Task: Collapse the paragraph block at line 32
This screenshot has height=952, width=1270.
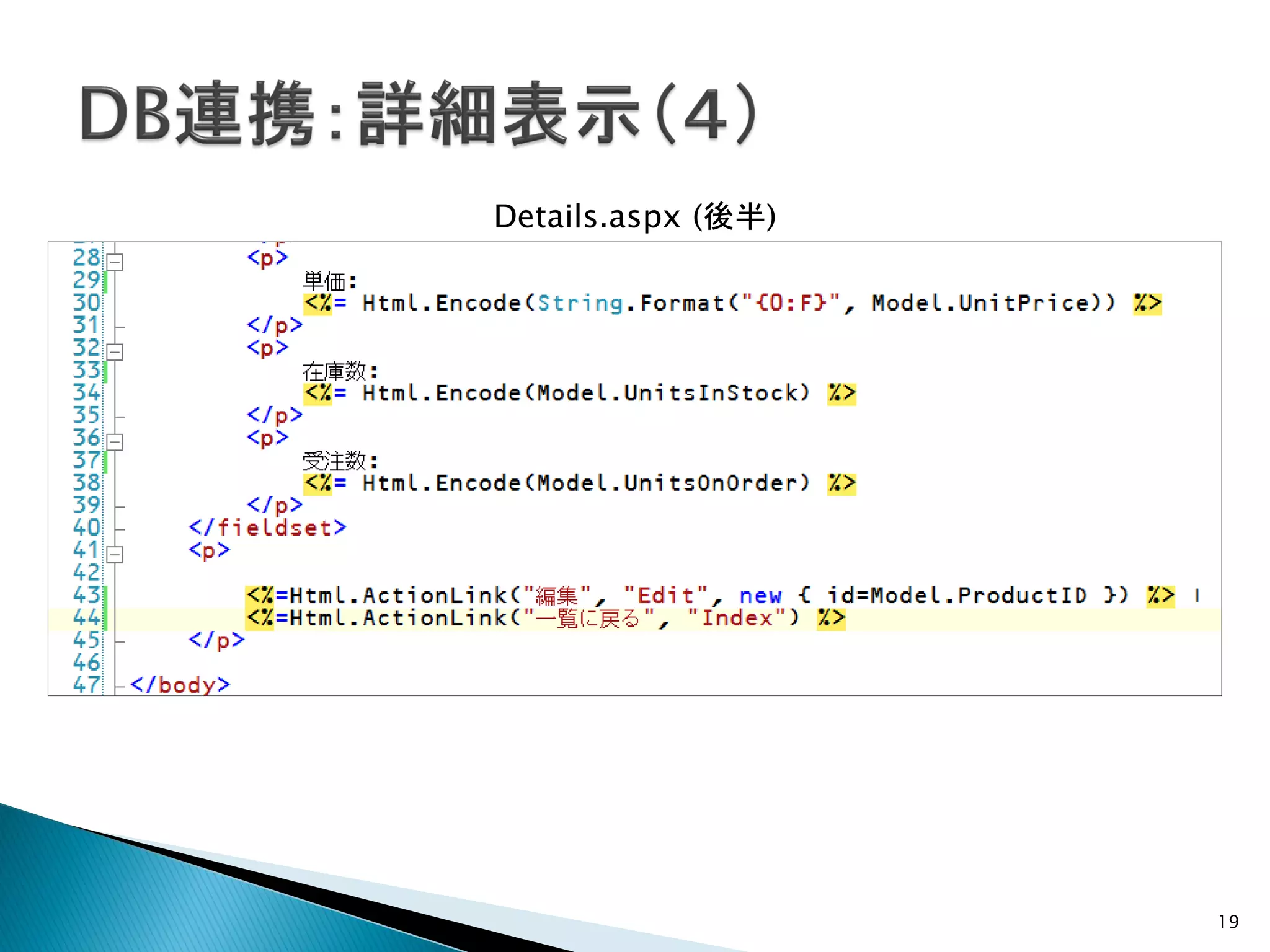Action: coord(115,352)
